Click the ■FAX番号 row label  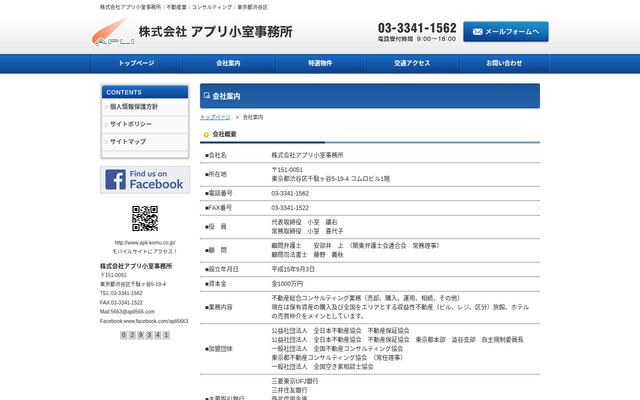[218, 208]
